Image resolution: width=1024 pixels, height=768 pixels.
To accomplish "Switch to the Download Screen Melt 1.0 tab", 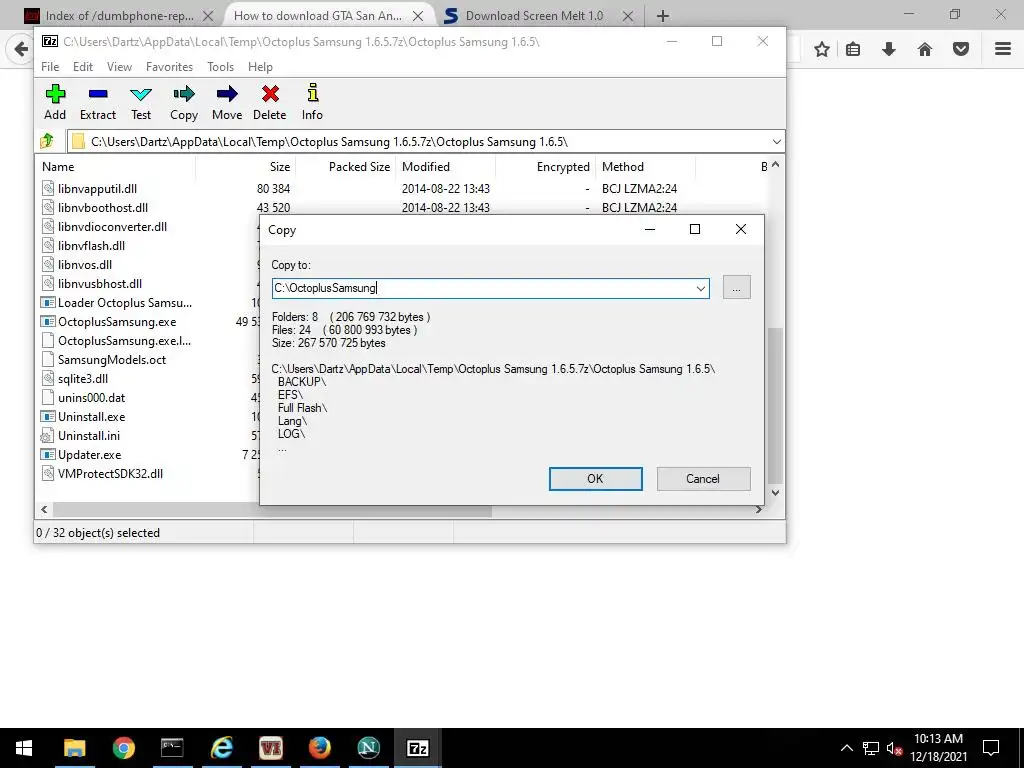I will pyautogui.click(x=534, y=16).
